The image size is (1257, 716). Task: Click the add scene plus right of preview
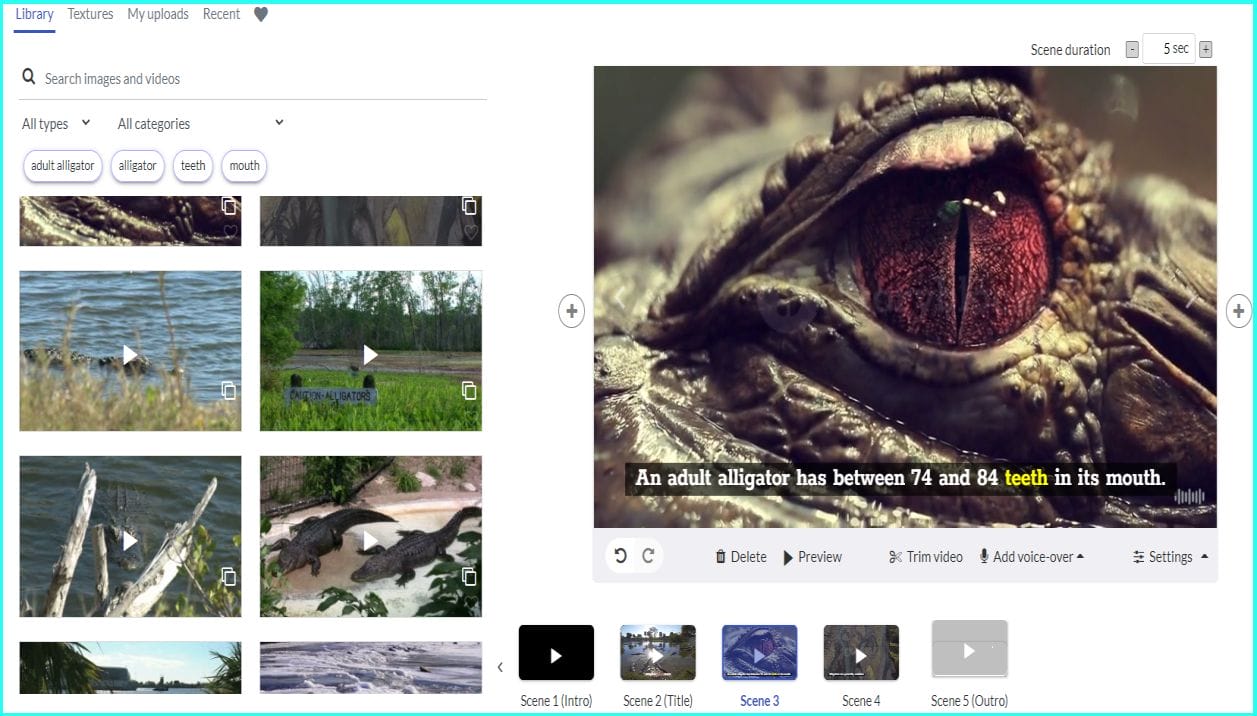1238,312
